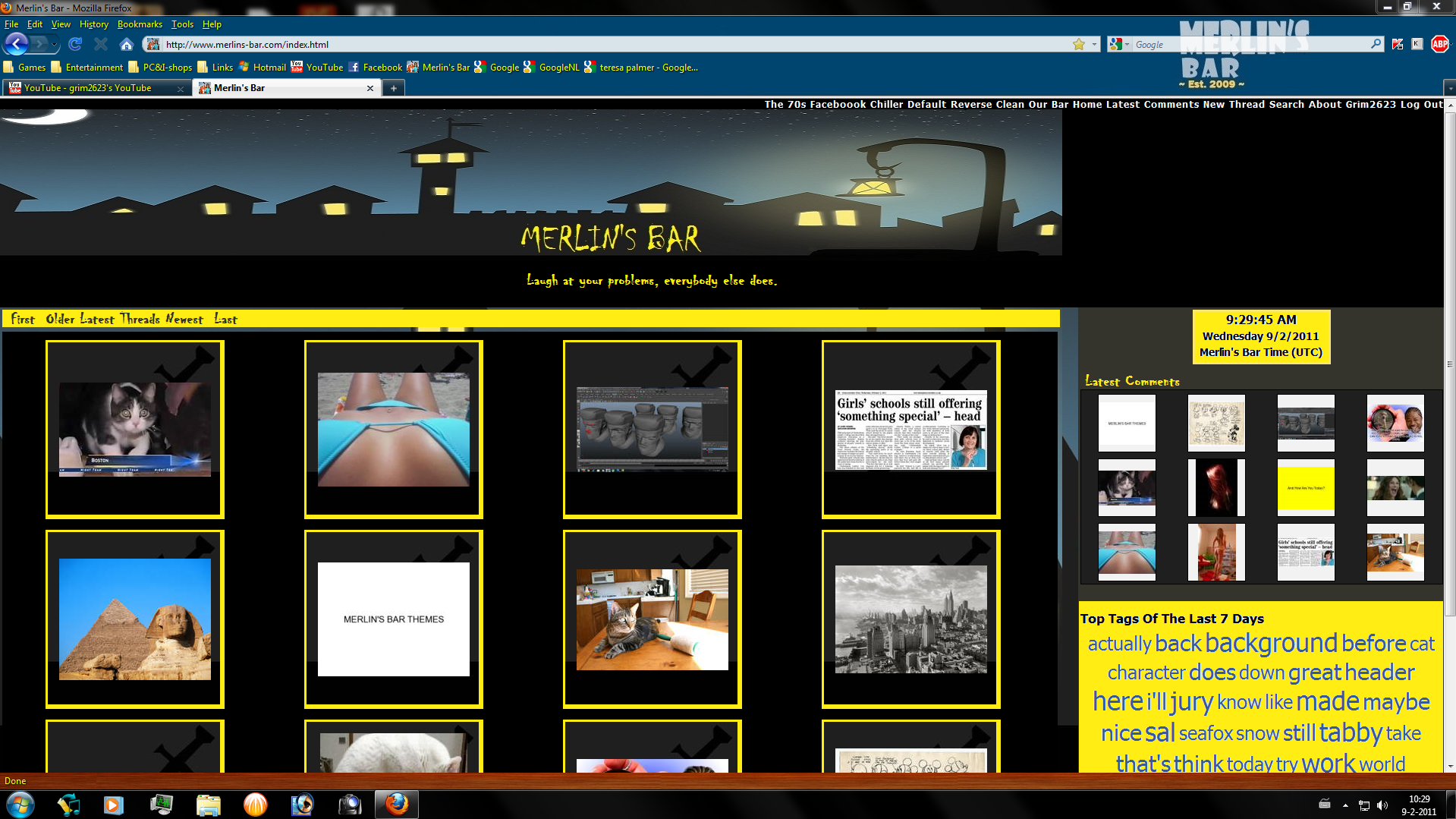The image size is (1456, 819).
Task: Go back with the browser Back arrow
Action: pyautogui.click(x=17, y=44)
